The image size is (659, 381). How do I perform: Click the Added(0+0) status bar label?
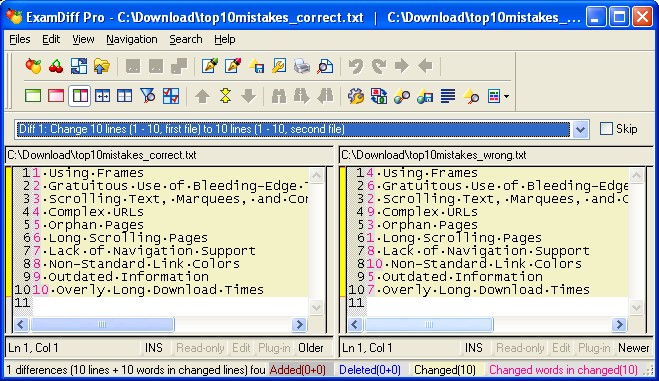click(x=298, y=370)
